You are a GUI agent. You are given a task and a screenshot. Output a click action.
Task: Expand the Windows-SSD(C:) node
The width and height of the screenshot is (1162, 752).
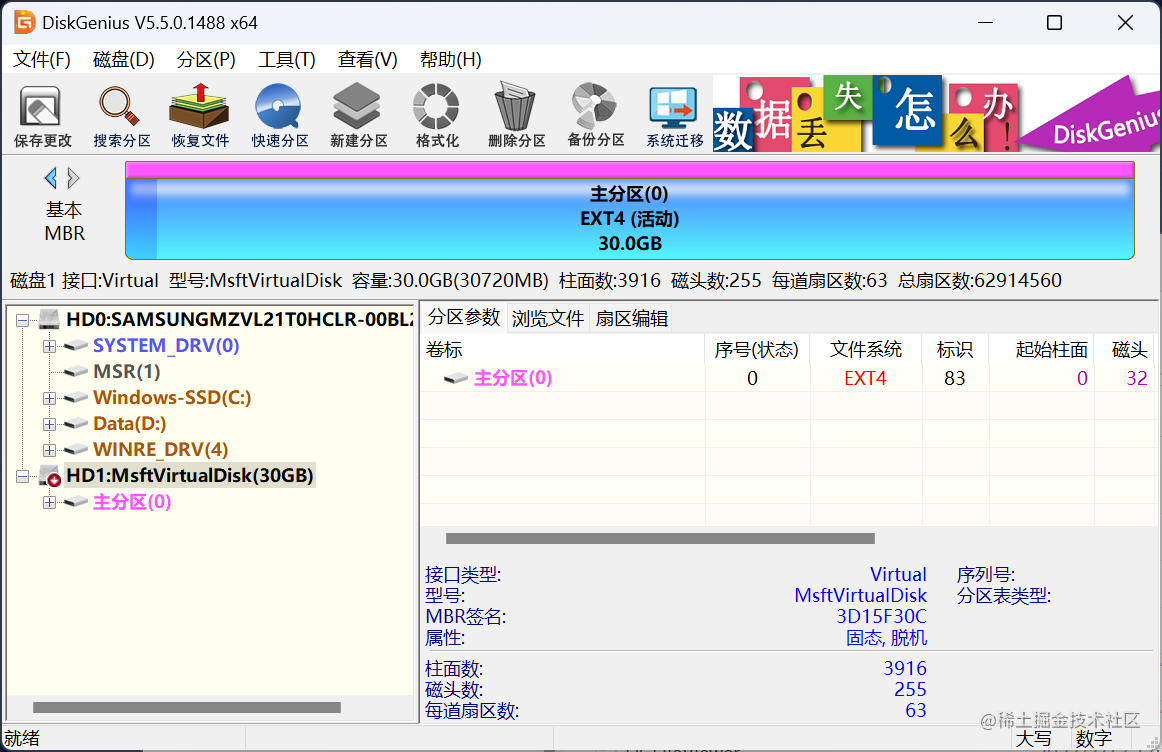(49, 397)
